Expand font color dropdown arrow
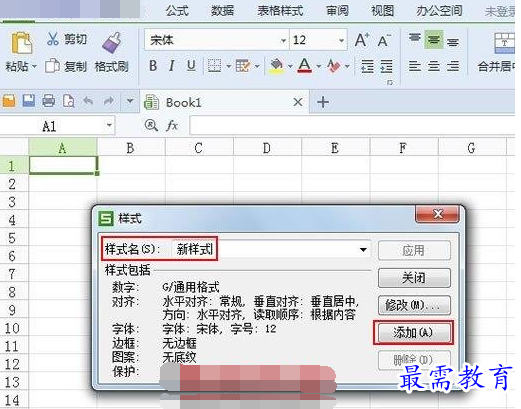Image resolution: width=521 pixels, height=409 pixels. pos(319,66)
